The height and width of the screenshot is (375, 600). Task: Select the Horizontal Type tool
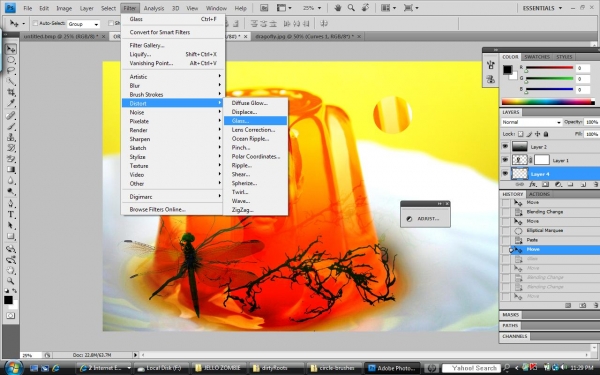[11, 215]
